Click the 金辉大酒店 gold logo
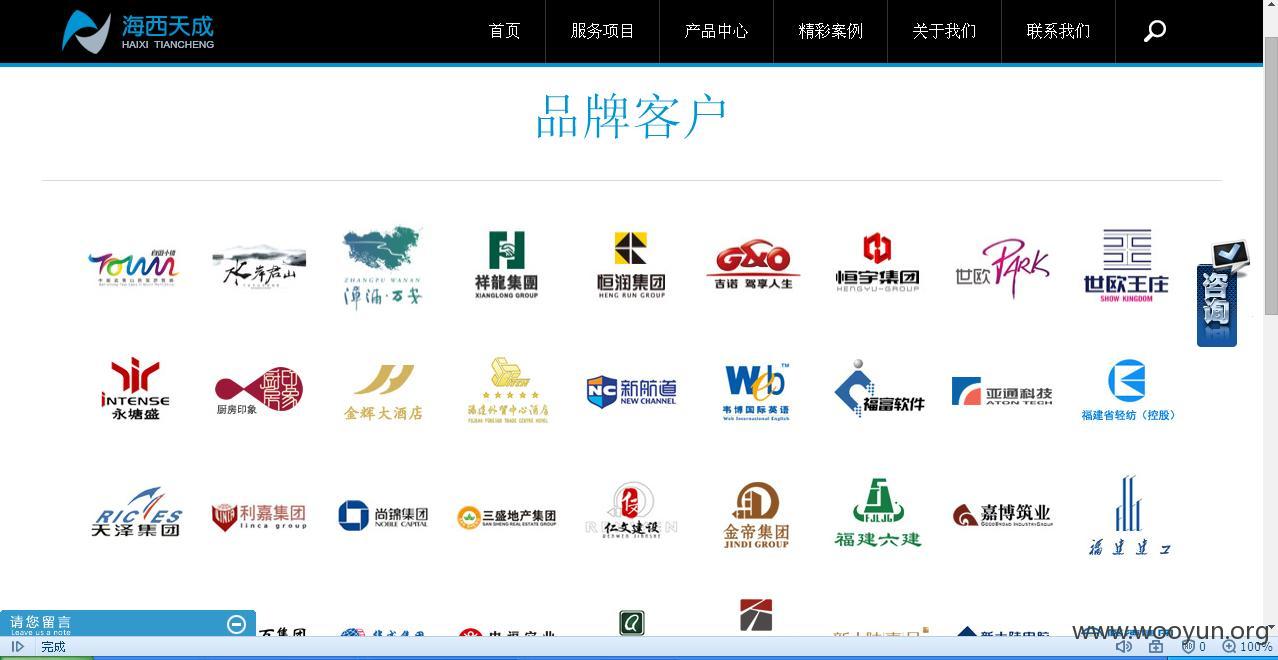 tap(383, 392)
